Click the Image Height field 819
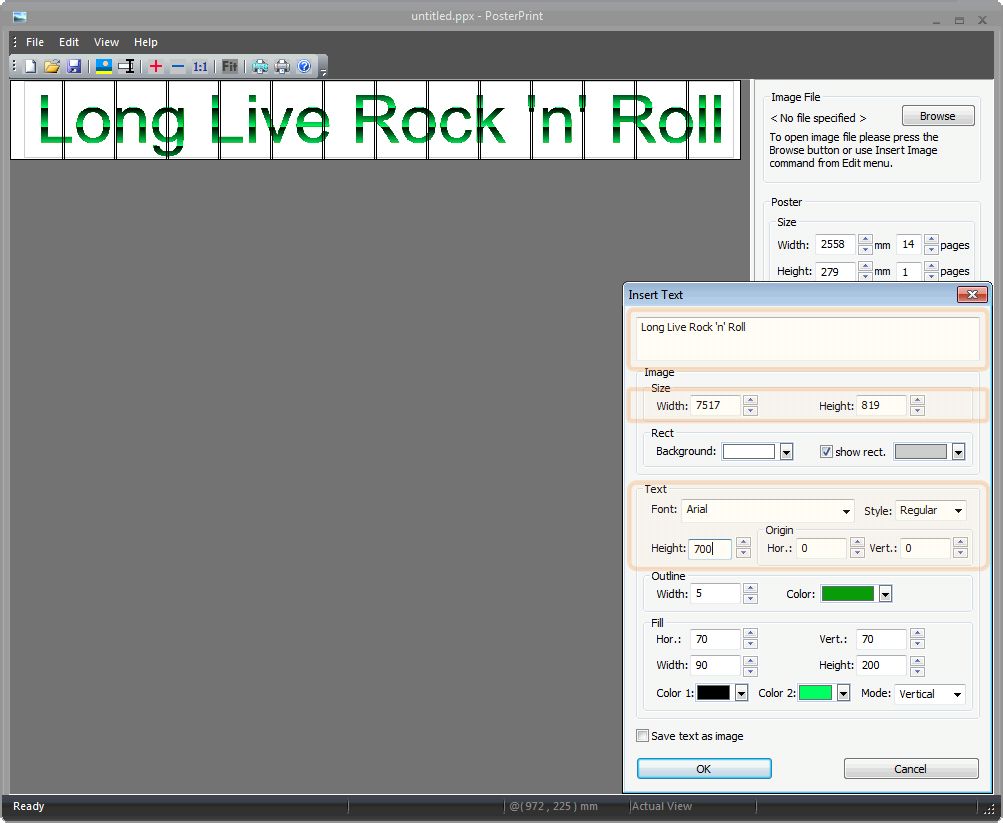The image size is (1003, 823). pos(881,405)
